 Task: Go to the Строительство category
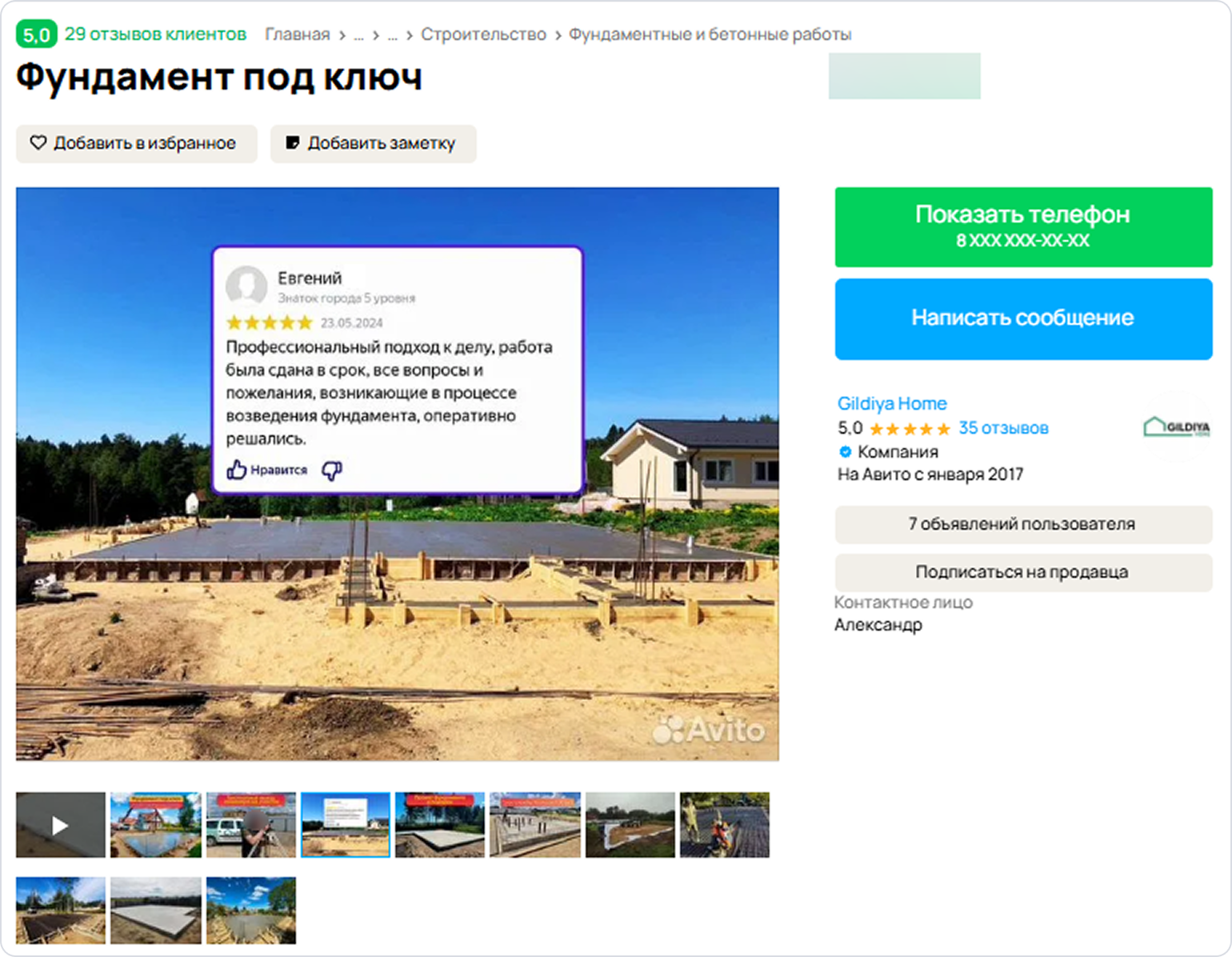click(x=483, y=34)
